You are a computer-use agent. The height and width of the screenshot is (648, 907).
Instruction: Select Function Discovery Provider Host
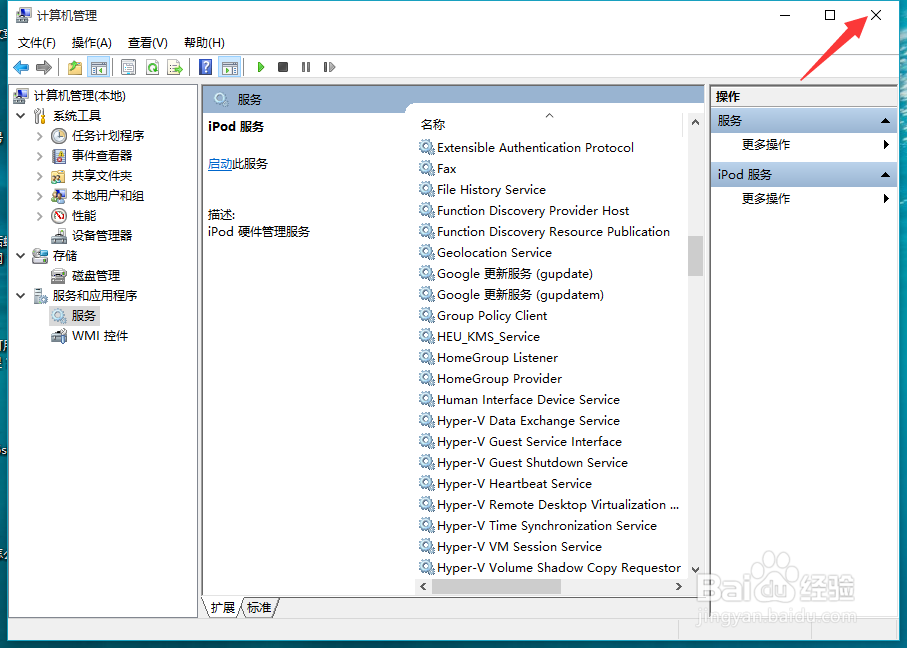tap(533, 211)
